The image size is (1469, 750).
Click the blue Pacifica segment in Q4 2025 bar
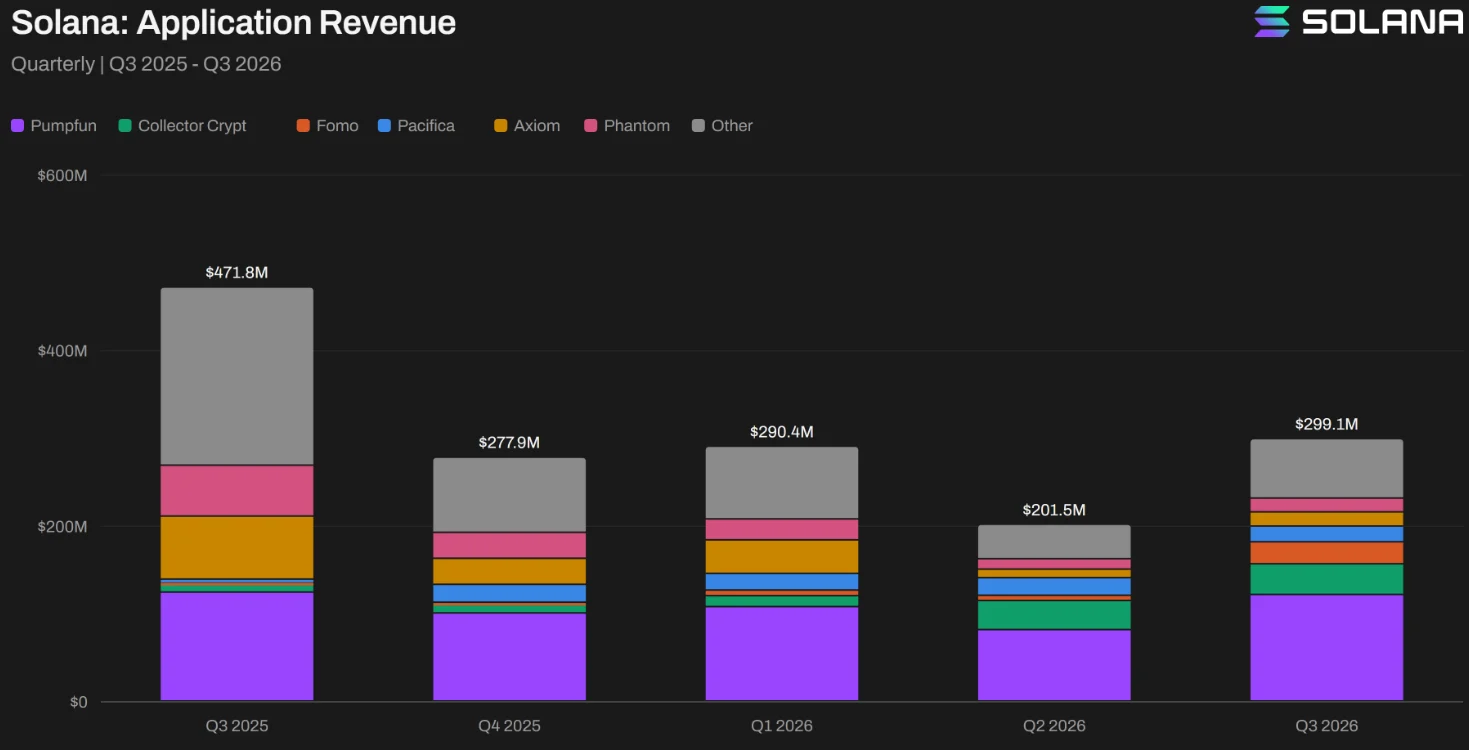point(509,593)
